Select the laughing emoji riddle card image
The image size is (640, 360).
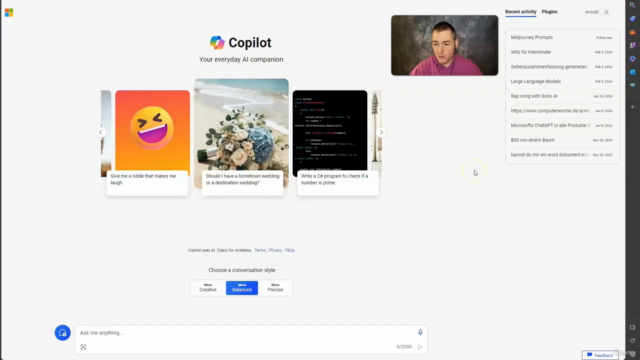(152, 131)
